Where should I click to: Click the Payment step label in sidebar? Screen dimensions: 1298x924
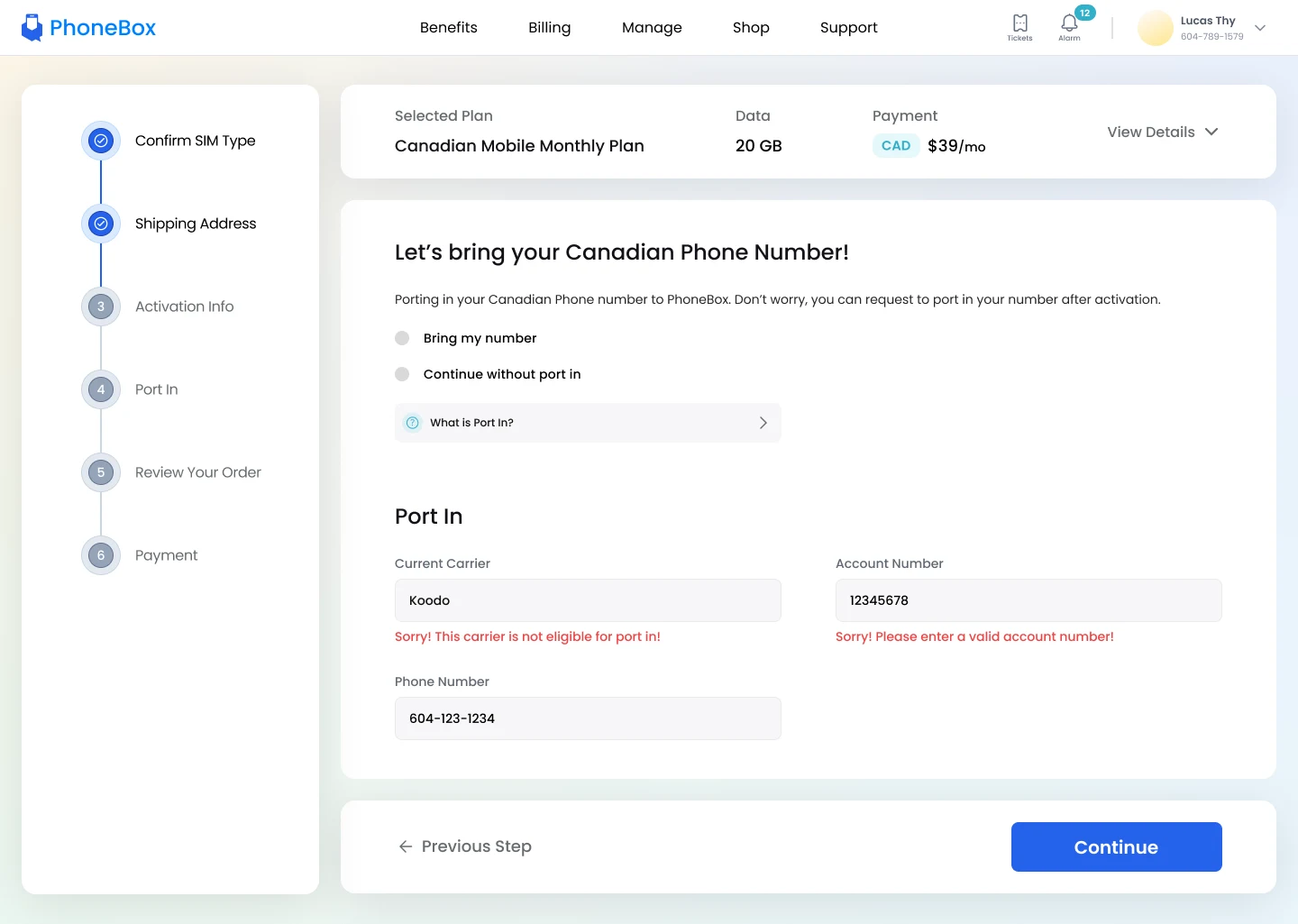167,555
